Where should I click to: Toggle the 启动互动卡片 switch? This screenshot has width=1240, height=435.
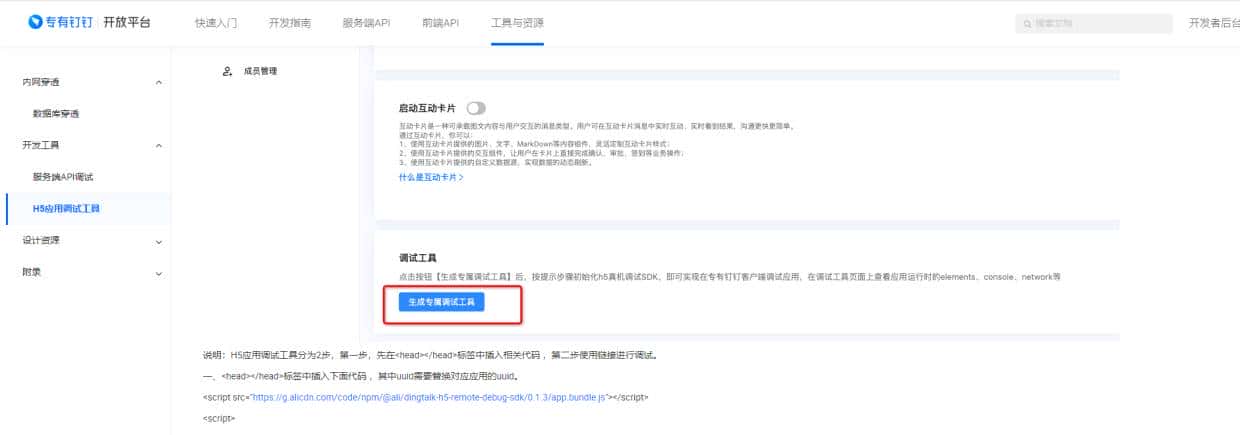point(476,108)
